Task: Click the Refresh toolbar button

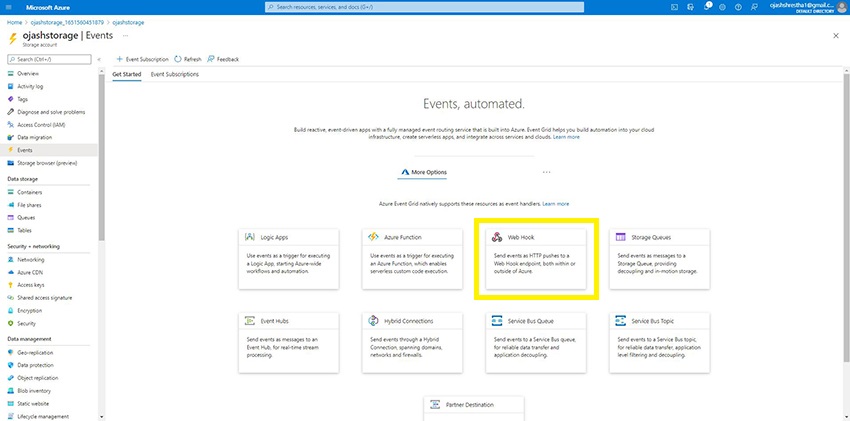Action: click(x=188, y=59)
